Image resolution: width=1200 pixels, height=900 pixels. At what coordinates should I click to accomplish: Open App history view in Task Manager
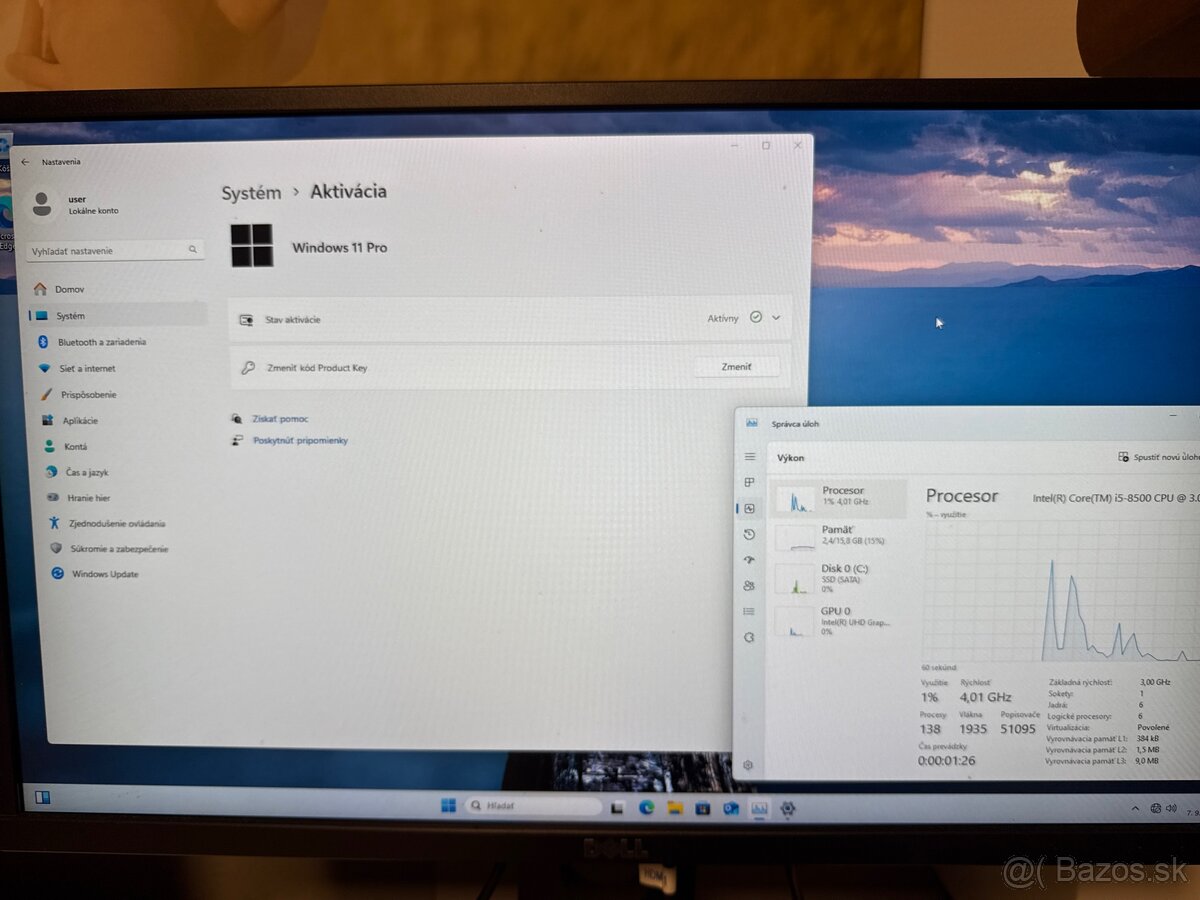click(x=750, y=534)
